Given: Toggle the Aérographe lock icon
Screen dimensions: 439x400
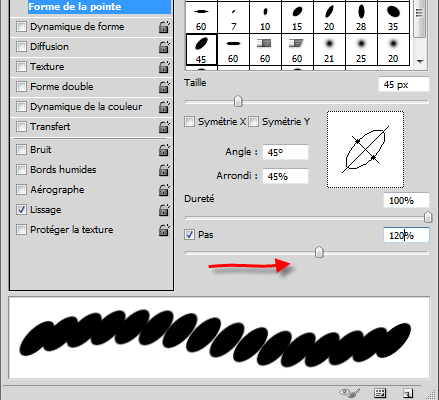Looking at the screenshot, I should (164, 190).
